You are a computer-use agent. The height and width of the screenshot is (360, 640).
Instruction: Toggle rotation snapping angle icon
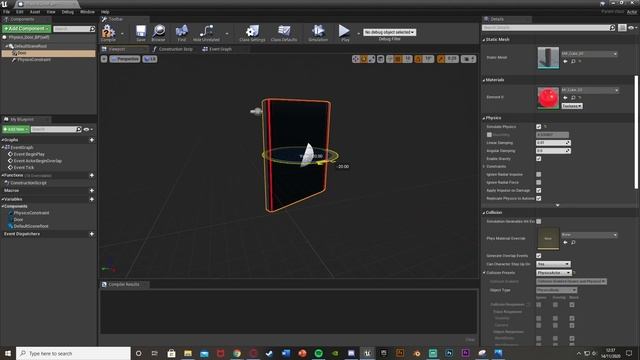(x=418, y=59)
